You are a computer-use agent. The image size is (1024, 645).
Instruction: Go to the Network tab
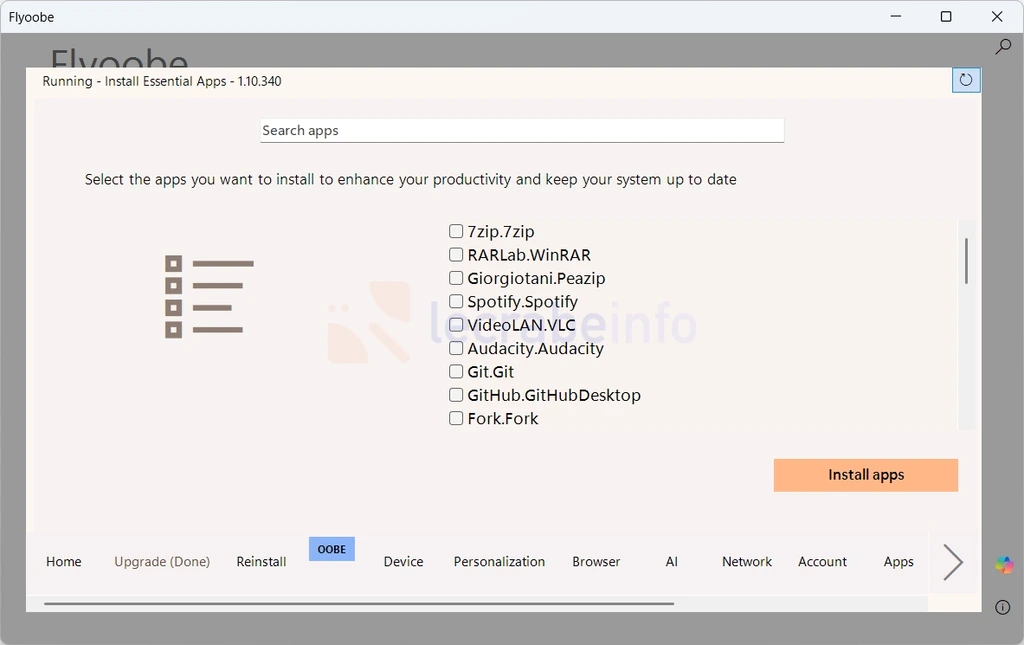coord(746,561)
